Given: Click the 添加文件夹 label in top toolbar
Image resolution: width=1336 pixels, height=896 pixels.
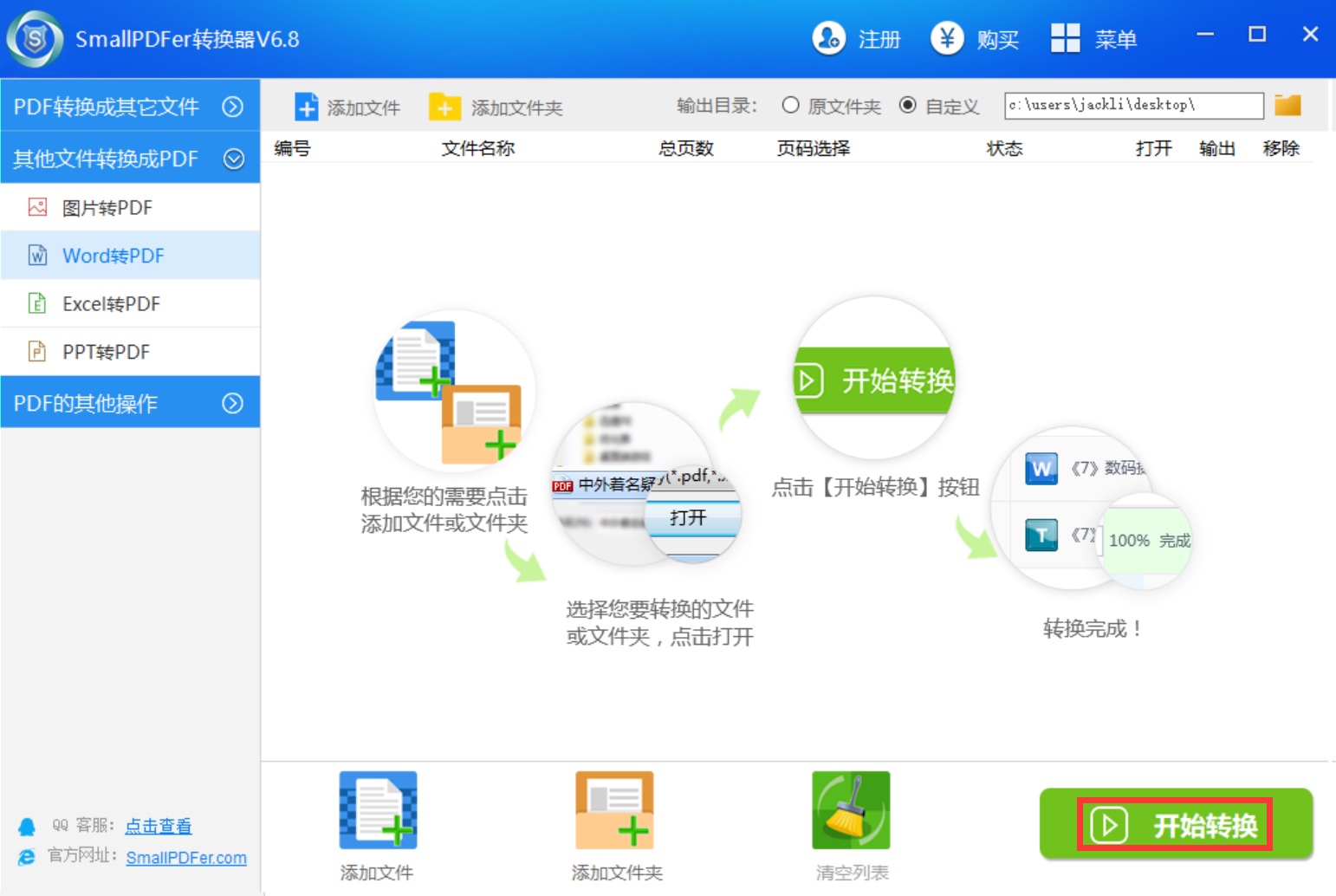Looking at the screenshot, I should [x=517, y=107].
